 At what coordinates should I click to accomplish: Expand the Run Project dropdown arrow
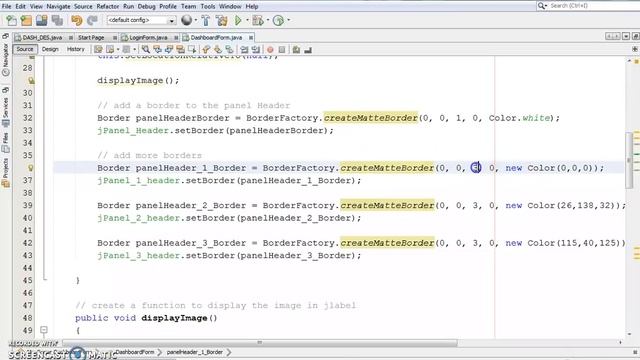pyautogui.click(x=247, y=20)
